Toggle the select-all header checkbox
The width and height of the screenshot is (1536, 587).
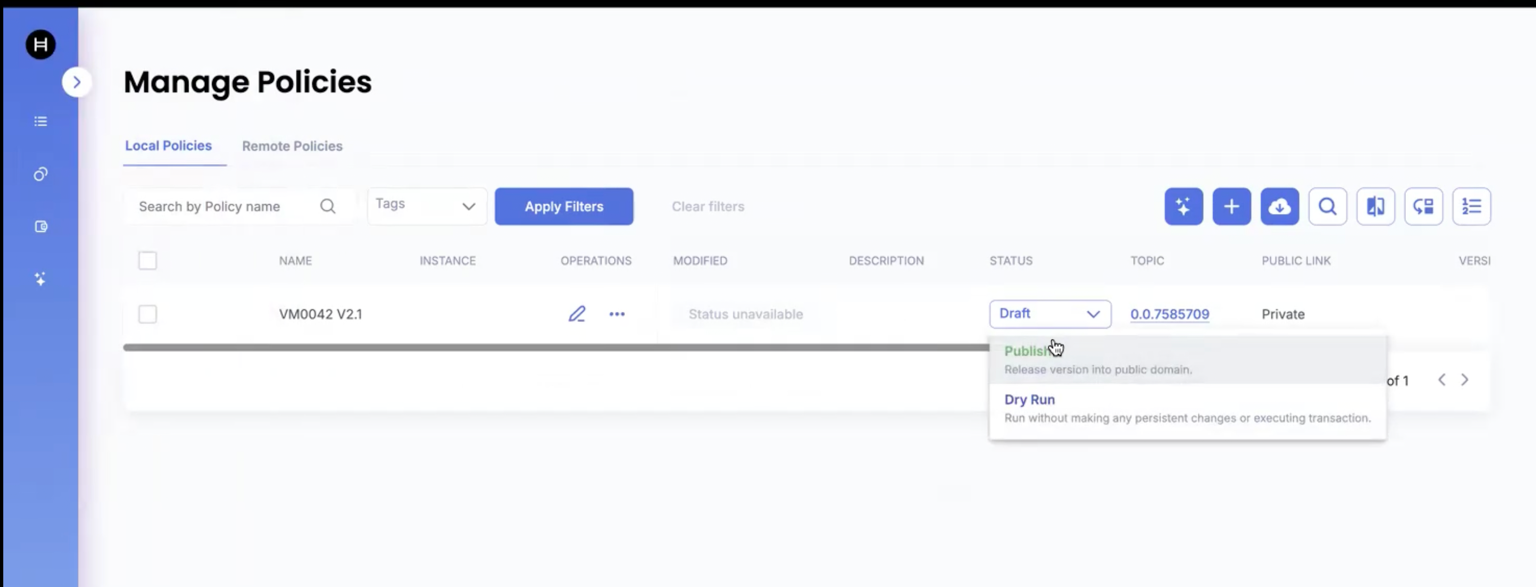[x=148, y=261]
